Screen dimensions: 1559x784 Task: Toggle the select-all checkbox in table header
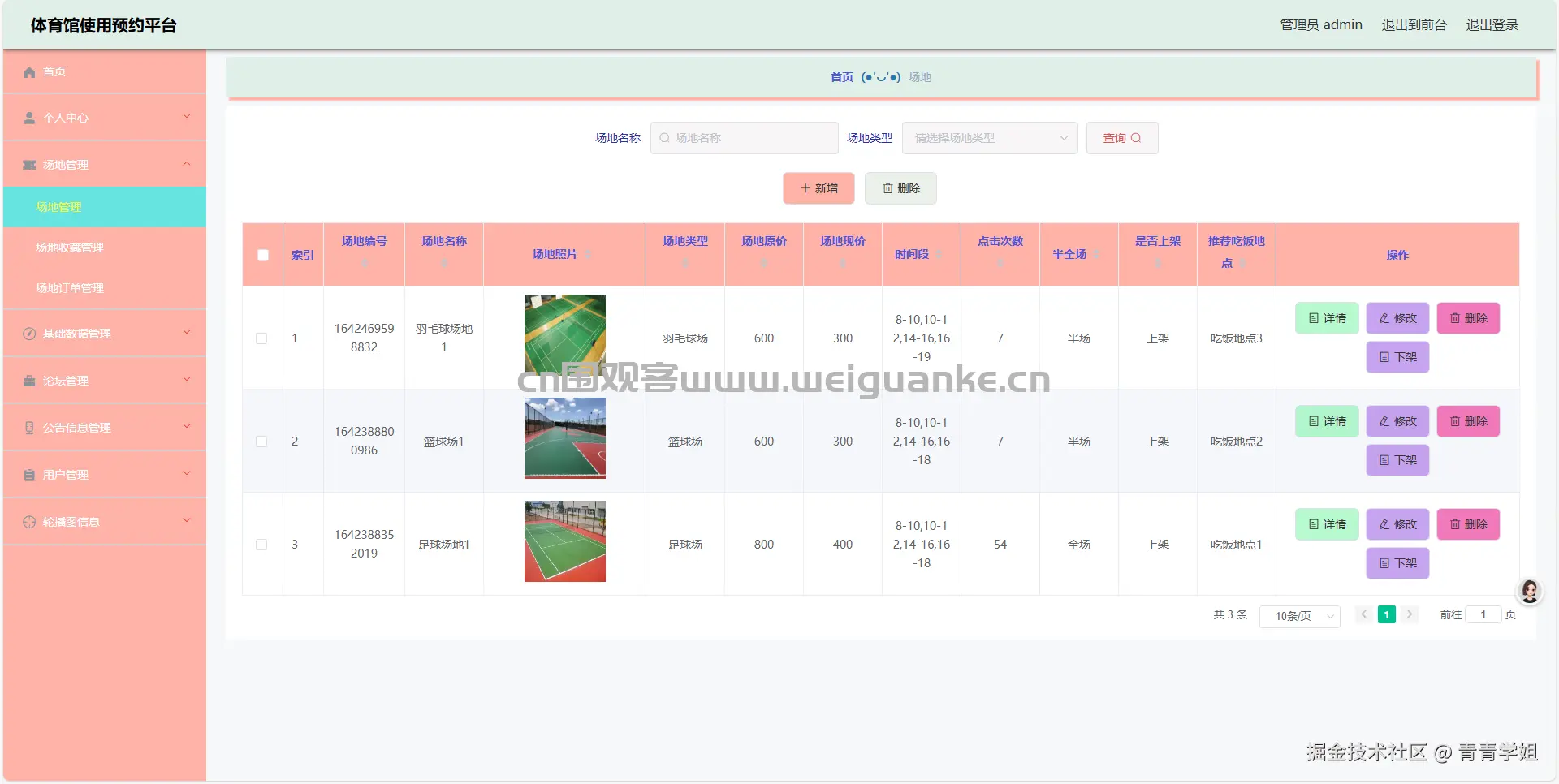262,255
